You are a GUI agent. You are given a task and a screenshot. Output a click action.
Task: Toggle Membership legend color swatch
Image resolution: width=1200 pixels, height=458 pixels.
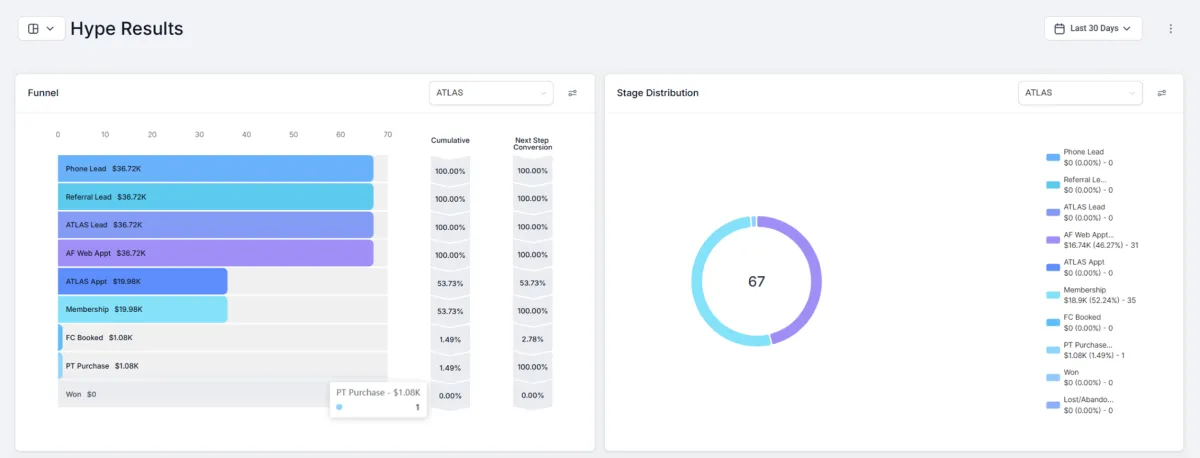point(1052,295)
